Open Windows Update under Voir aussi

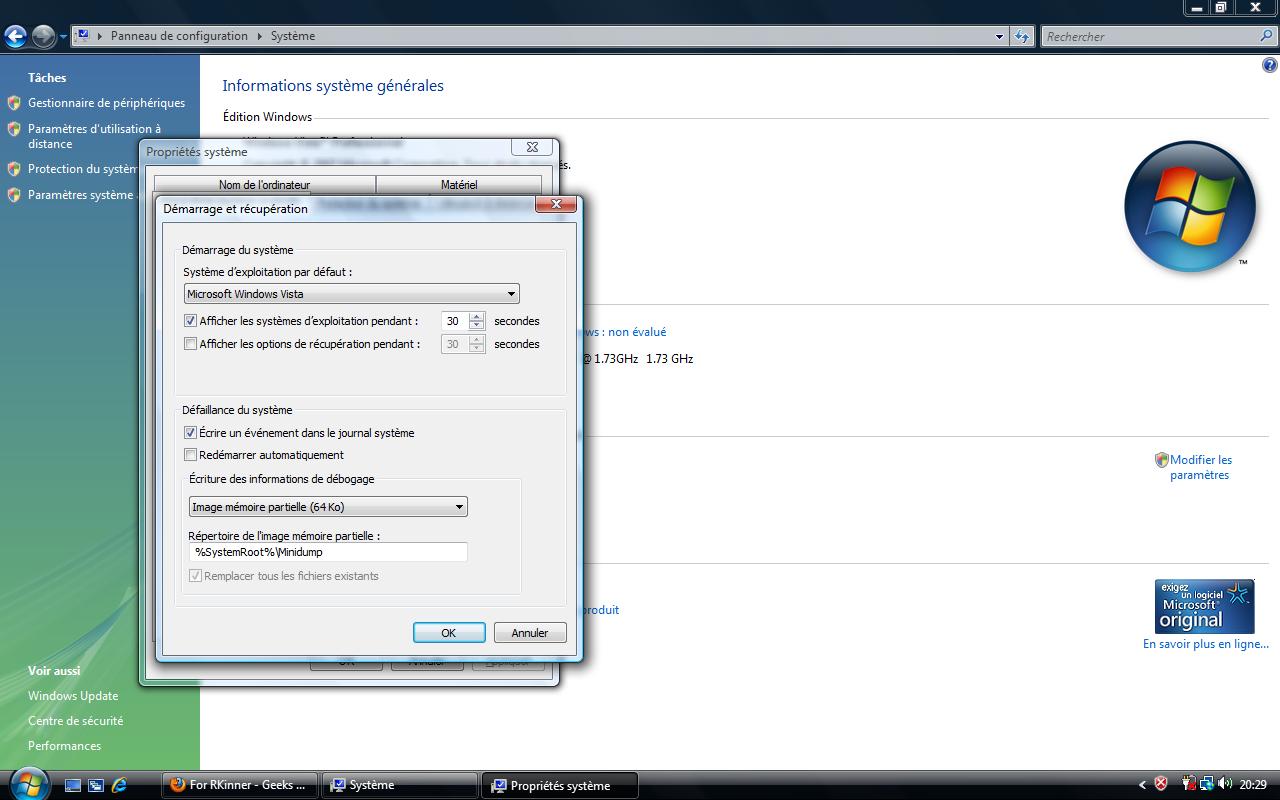coord(73,696)
